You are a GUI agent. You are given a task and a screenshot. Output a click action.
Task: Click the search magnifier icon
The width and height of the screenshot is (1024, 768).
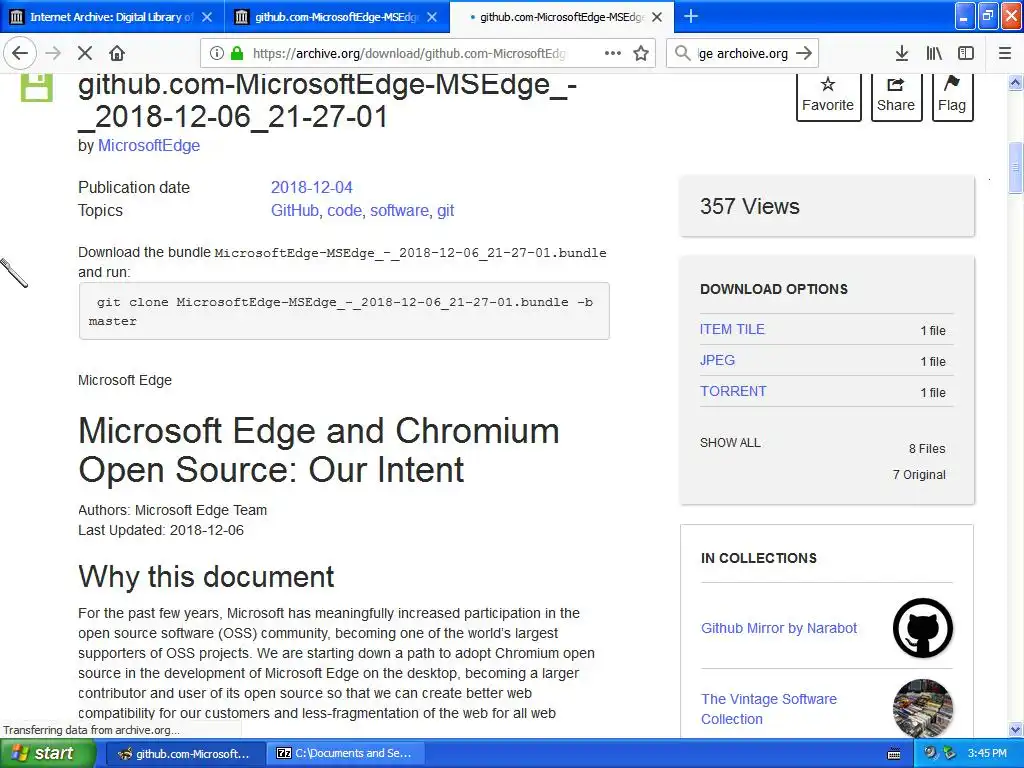point(682,53)
